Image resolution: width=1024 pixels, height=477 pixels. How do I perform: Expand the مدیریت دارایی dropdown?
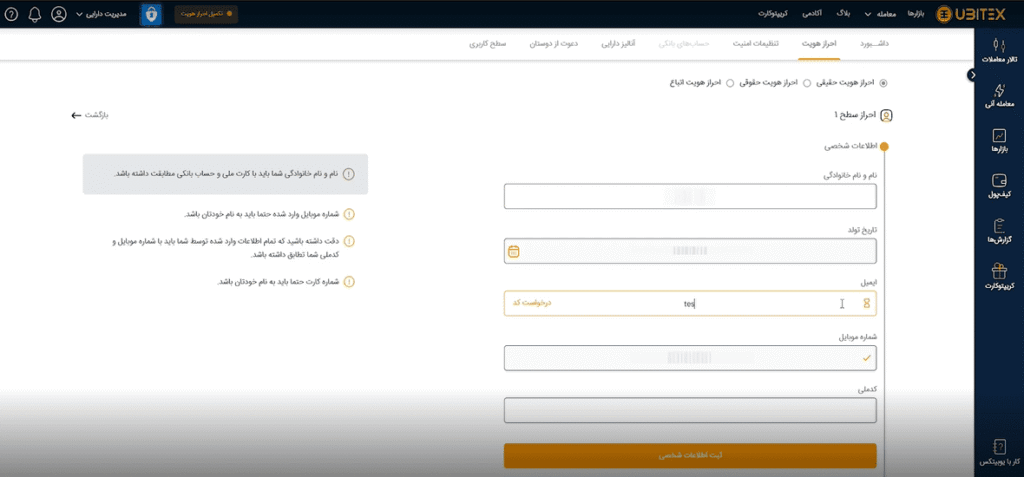click(103, 14)
